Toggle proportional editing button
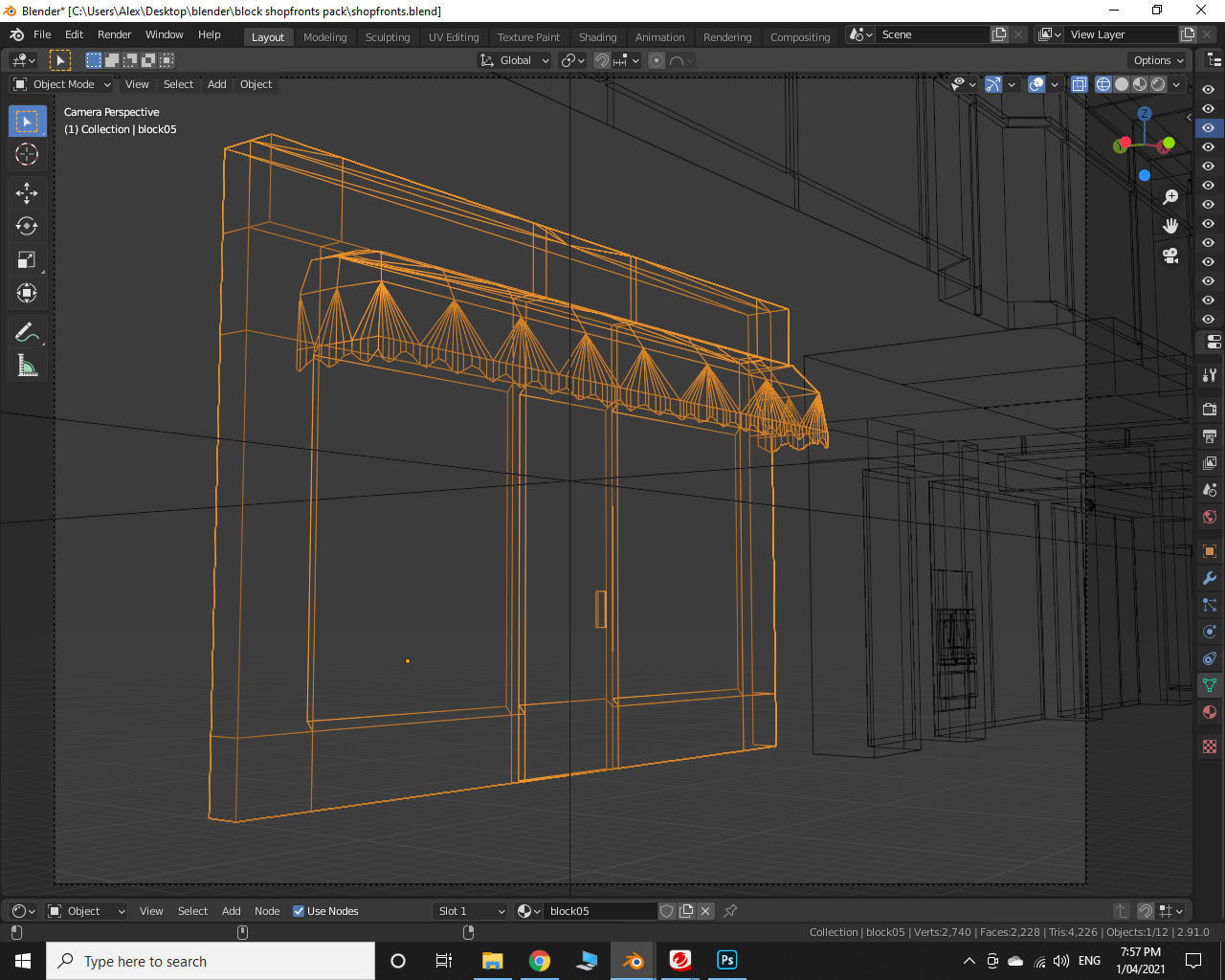 [x=657, y=60]
